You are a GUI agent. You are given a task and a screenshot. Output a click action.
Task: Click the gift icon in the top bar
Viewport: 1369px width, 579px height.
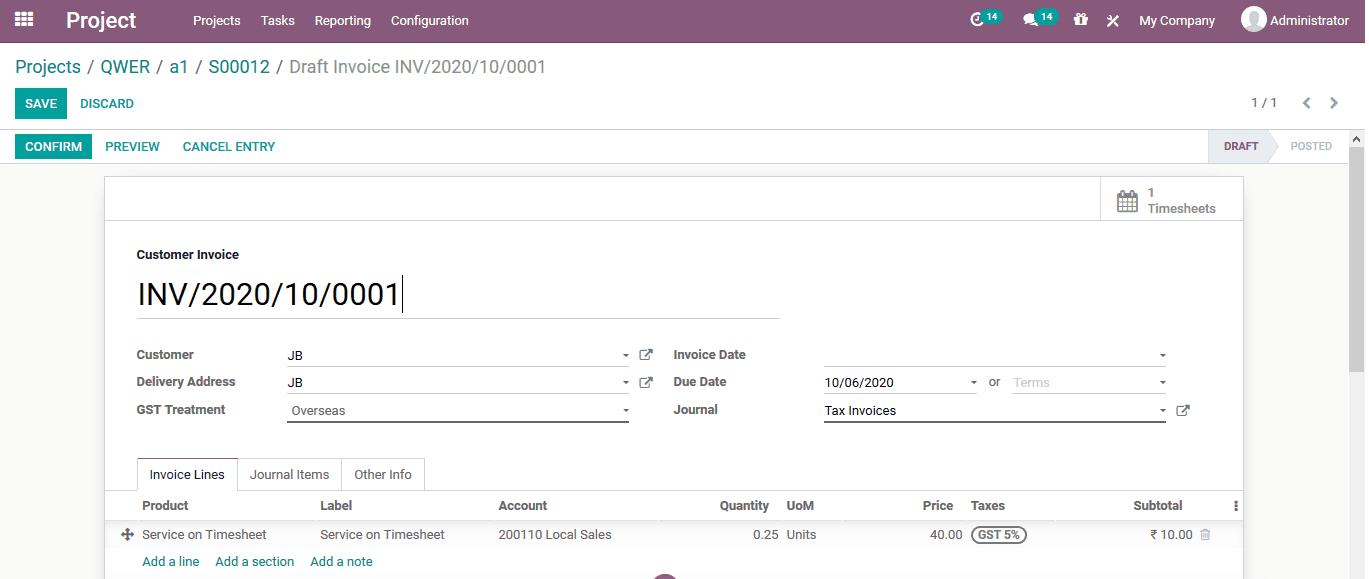point(1080,20)
